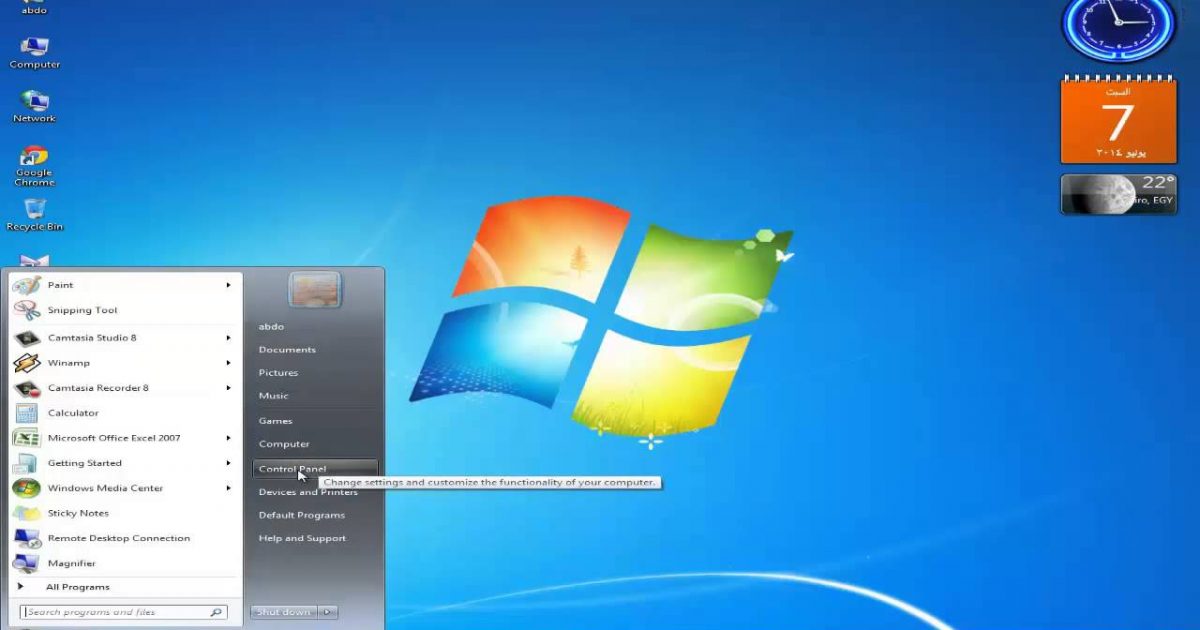Launch the Magnifier icon
Viewport: 1200px width, 630px height.
(27, 563)
